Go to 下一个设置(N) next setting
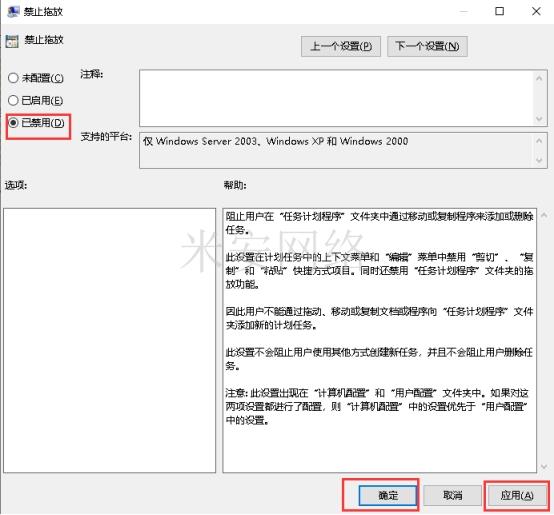Screen dimensions: 554x515 [x=427, y=46]
